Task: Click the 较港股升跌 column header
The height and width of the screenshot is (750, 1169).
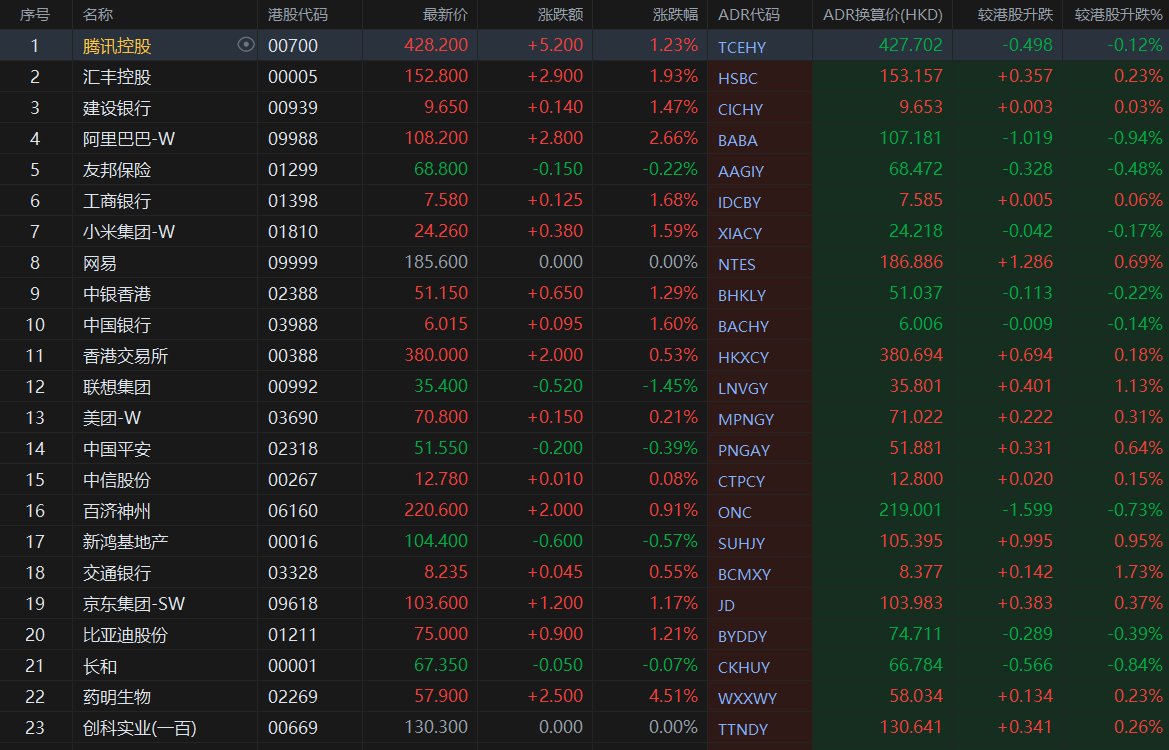Action: [x=1015, y=15]
